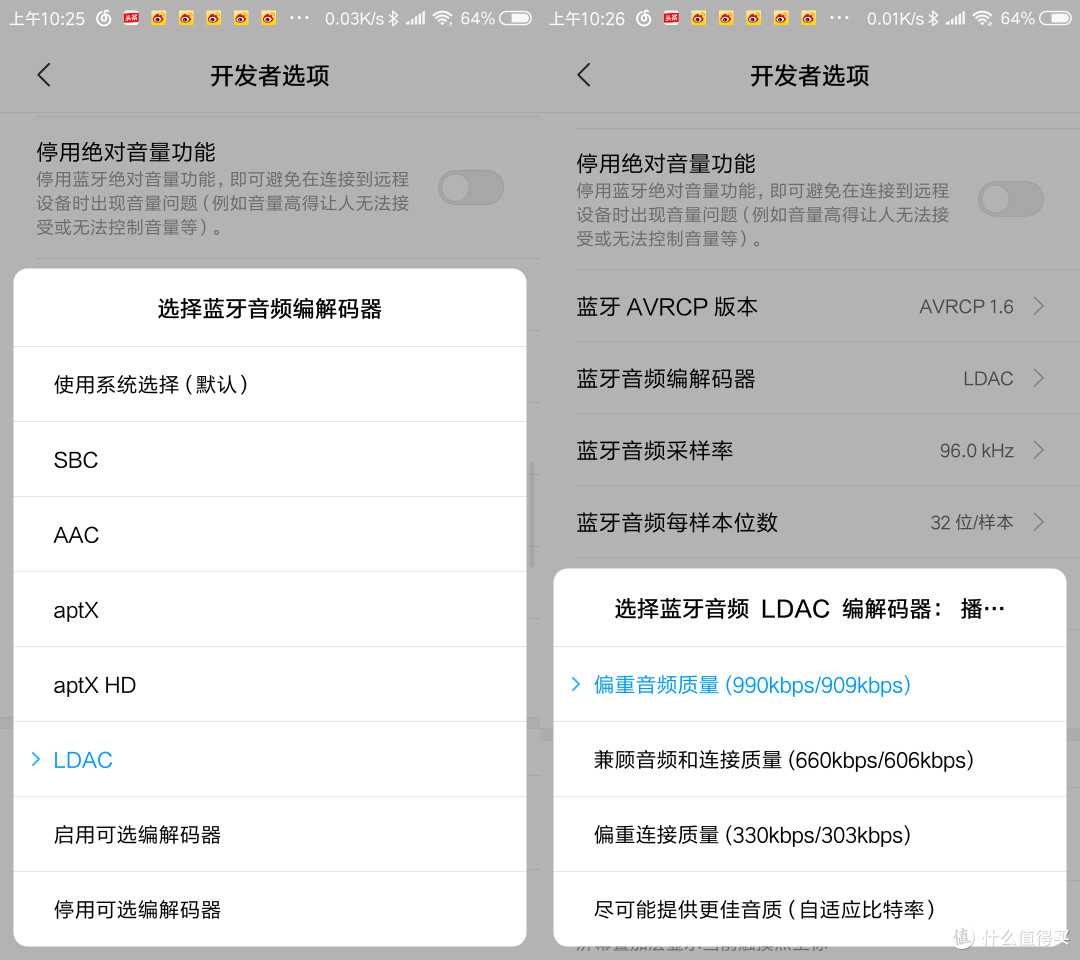The image size is (1080, 960).
Task: Select 使用系统选择（默认）codec option
Action: [270, 384]
